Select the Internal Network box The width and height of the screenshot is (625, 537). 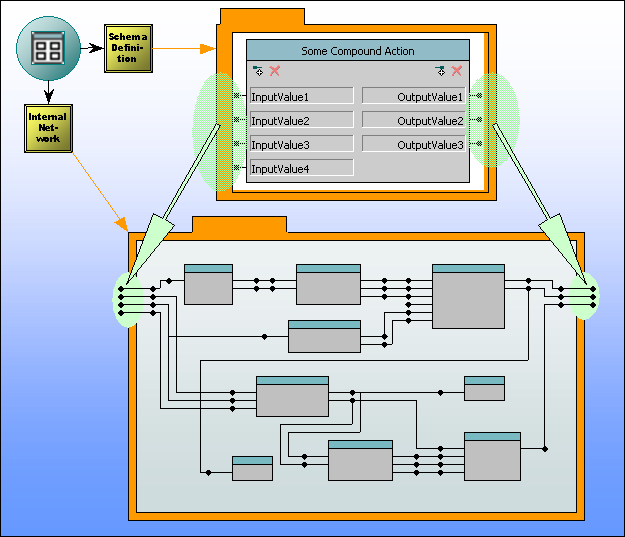coord(48,129)
